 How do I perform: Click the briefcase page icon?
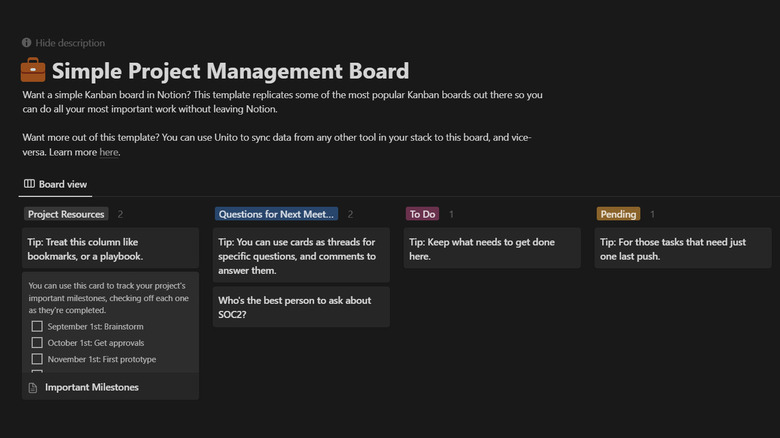[x=33, y=71]
